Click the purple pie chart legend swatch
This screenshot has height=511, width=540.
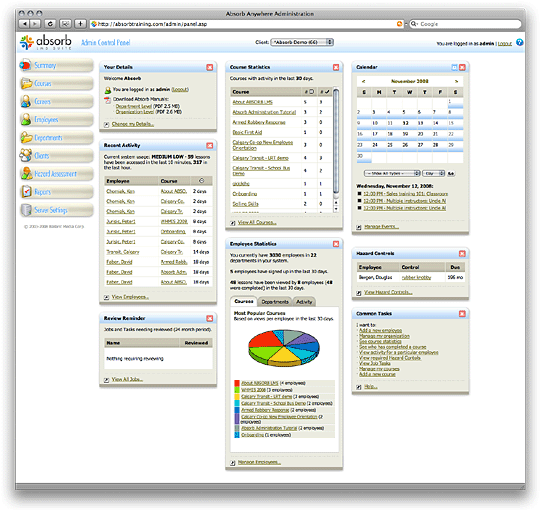[237, 419]
